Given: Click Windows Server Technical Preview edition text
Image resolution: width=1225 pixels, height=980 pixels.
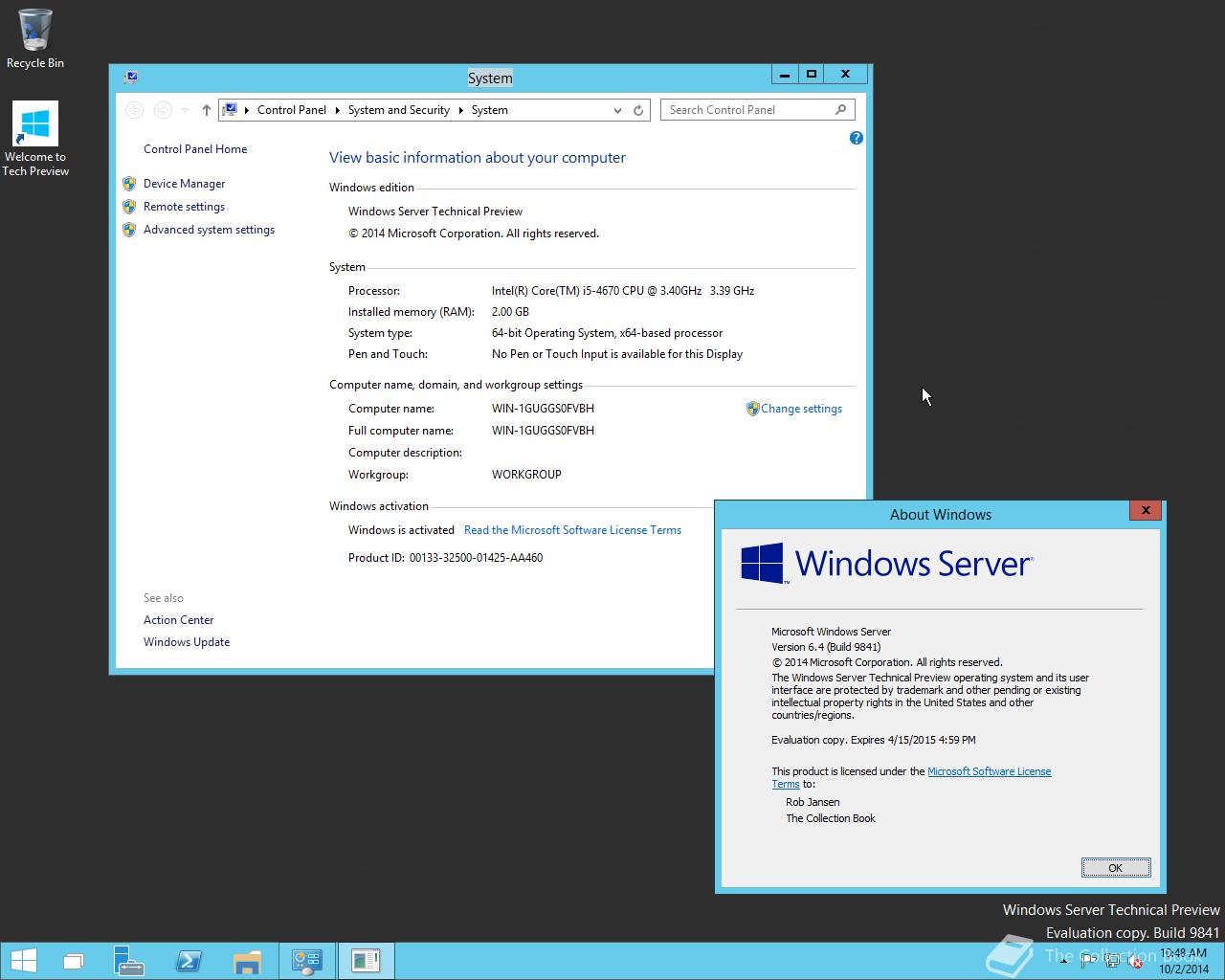Looking at the screenshot, I should (x=435, y=212).
